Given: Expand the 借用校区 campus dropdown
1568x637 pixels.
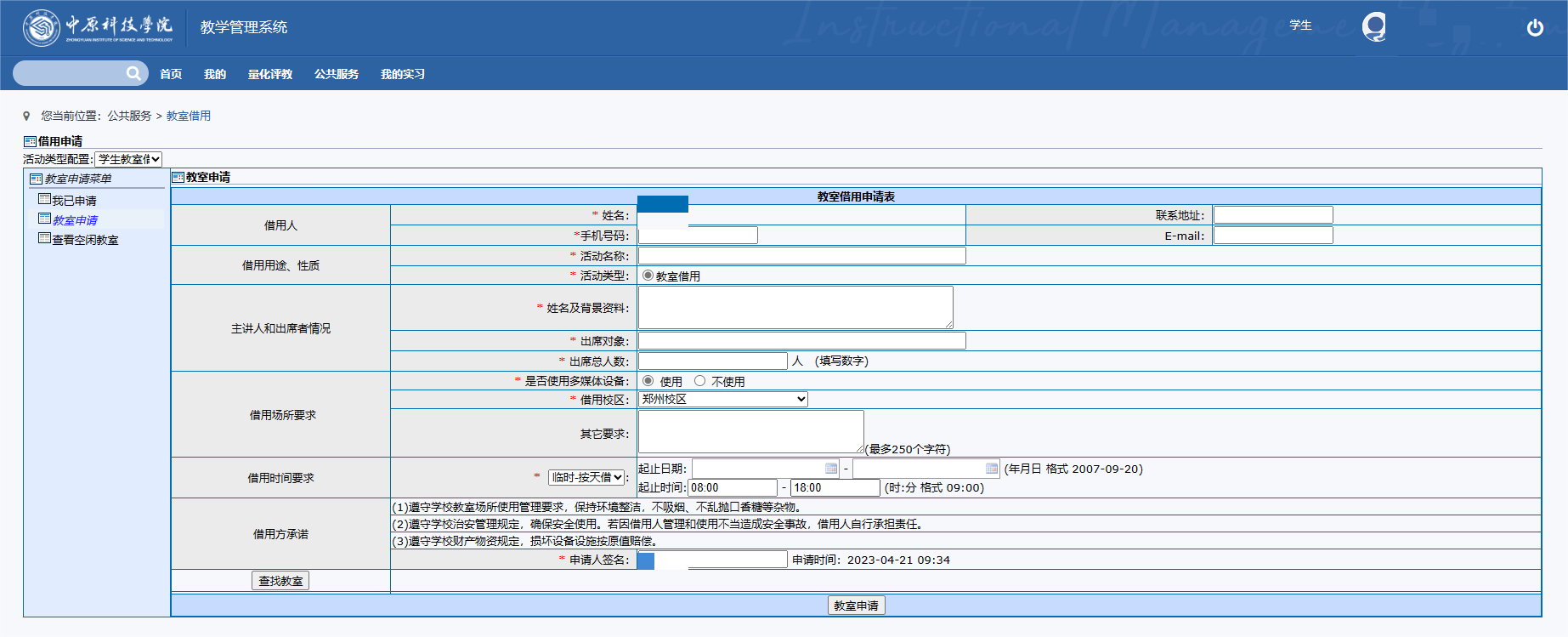Looking at the screenshot, I should (722, 399).
